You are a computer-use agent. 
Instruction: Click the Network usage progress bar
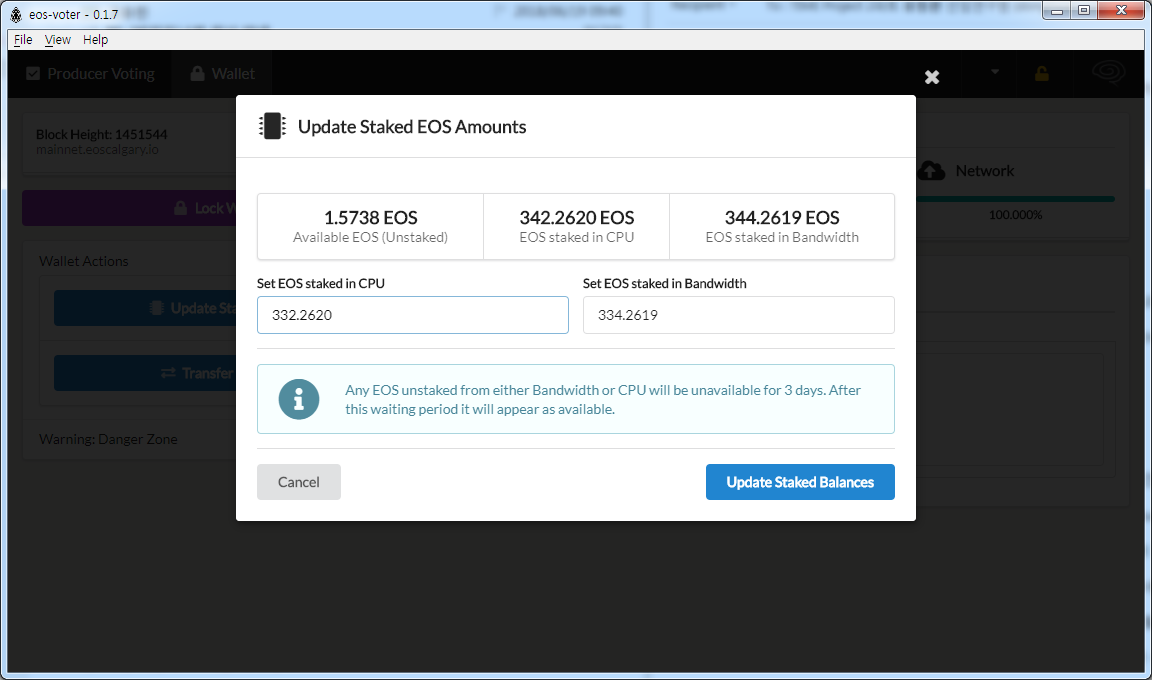(1015, 199)
